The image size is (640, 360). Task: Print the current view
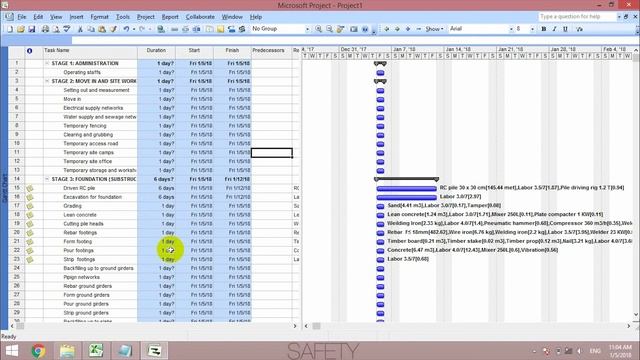45,29
